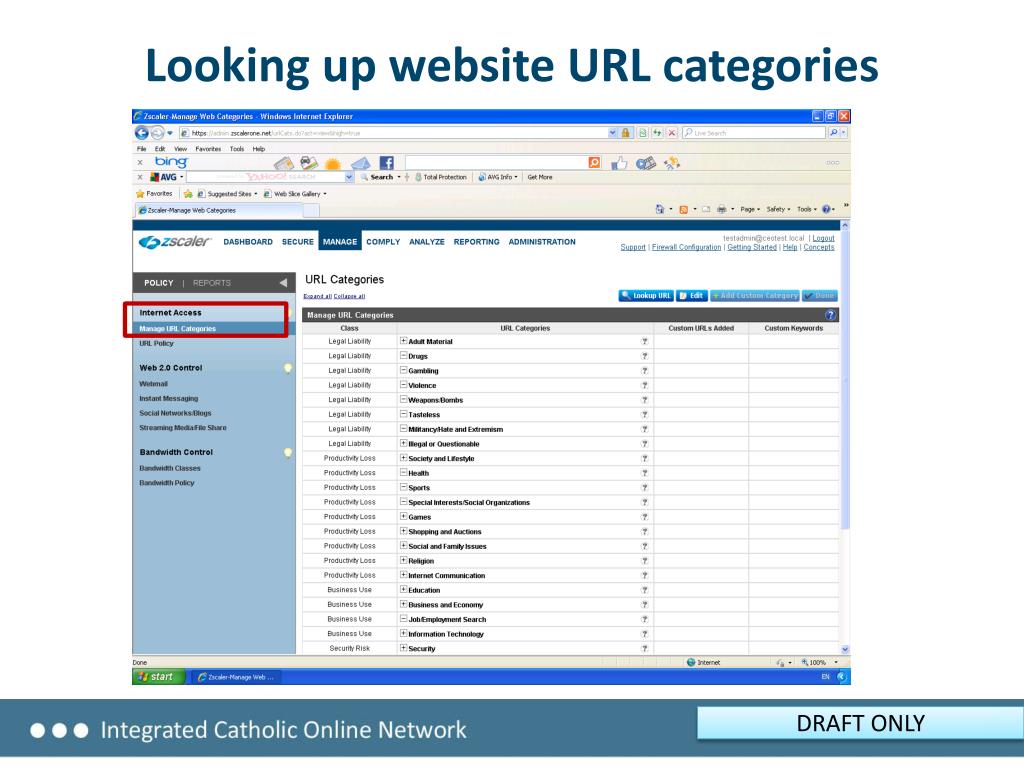This screenshot has height=768, width=1024.
Task: Open the ANALYZE tab
Action: pos(427,242)
